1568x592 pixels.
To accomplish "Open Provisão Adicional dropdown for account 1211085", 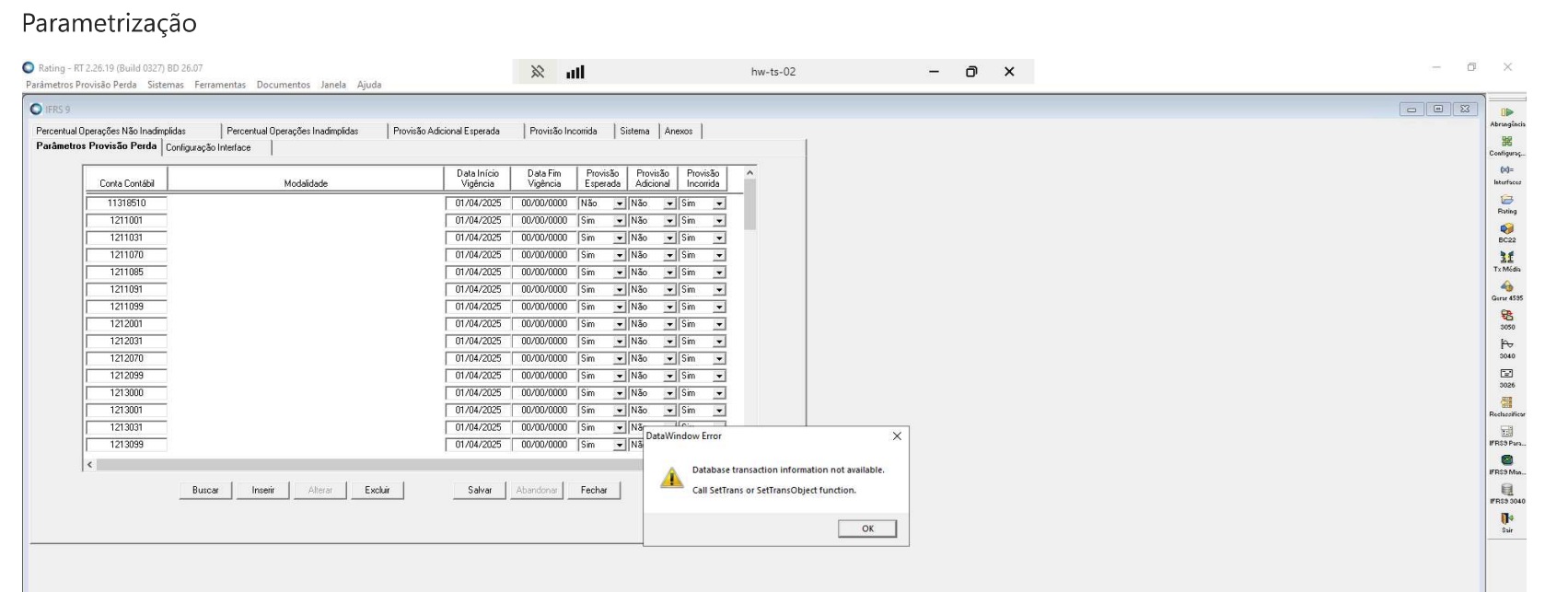I will pos(669,273).
